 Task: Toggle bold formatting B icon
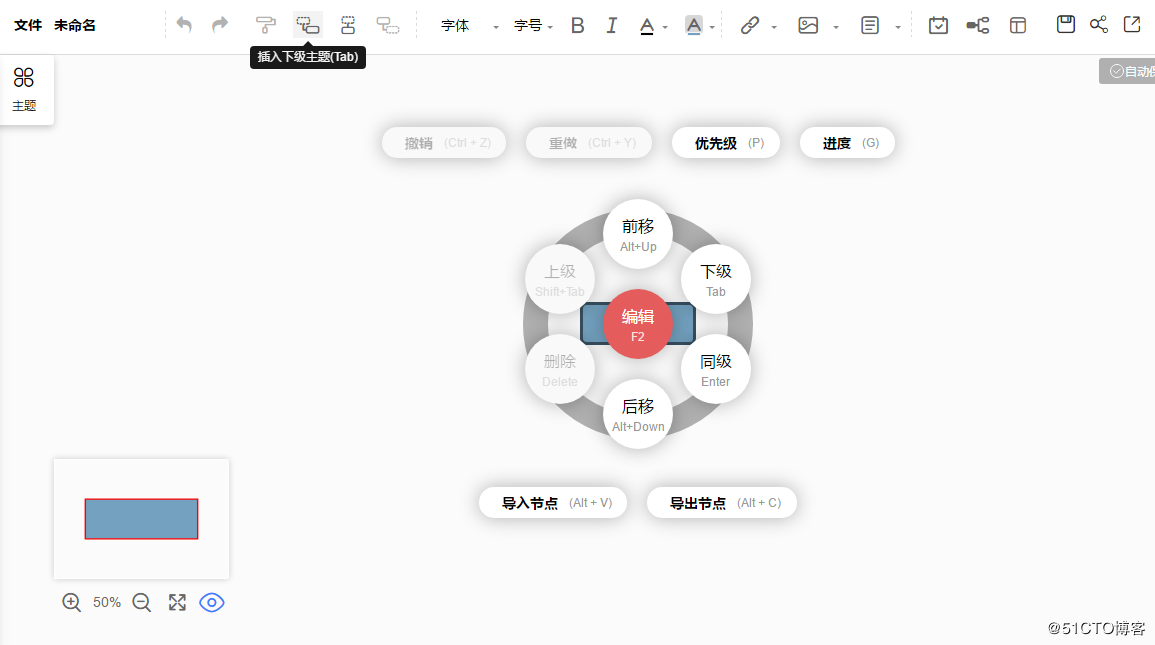click(578, 26)
